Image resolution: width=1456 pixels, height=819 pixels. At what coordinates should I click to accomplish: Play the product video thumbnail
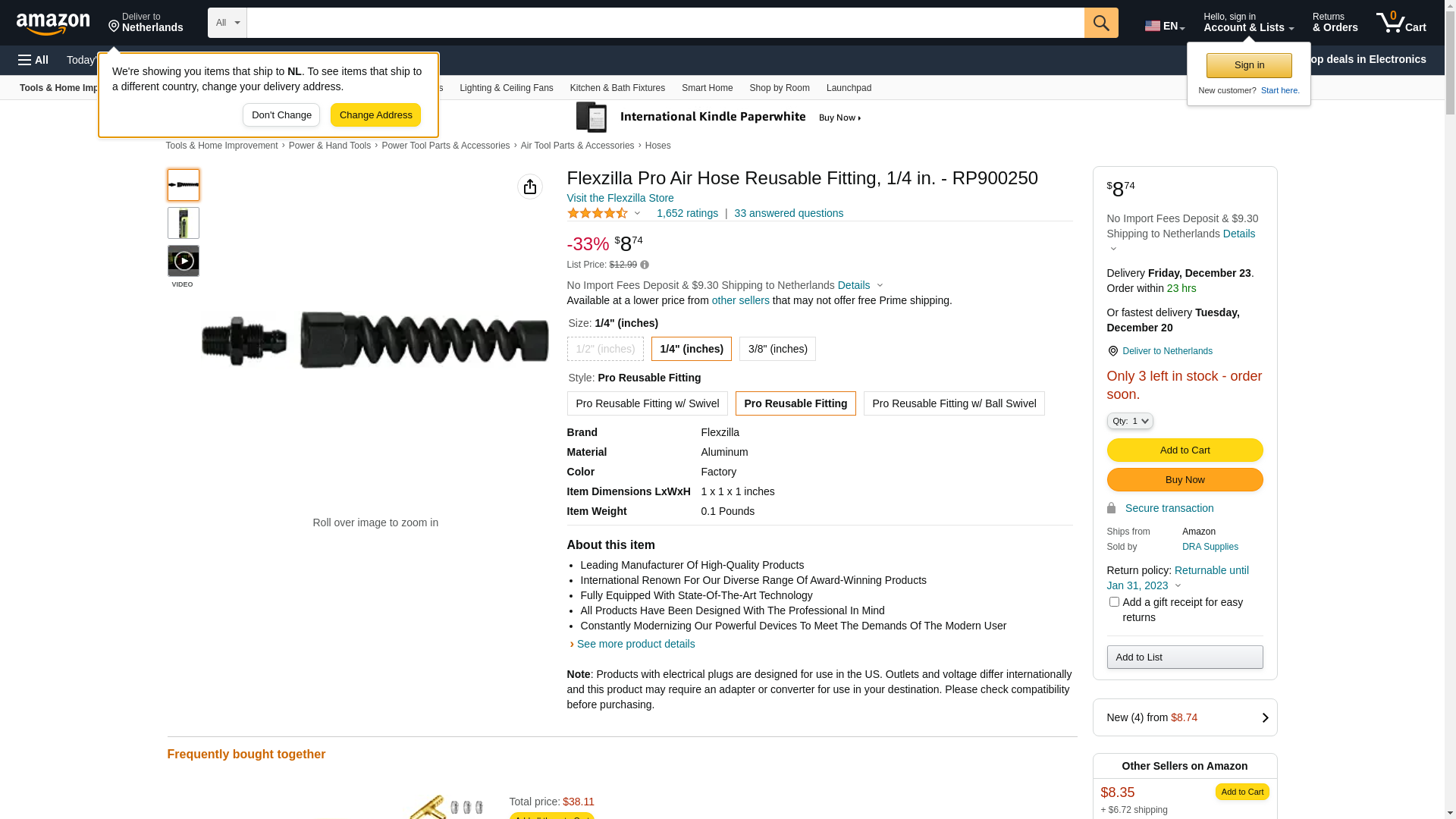184,261
